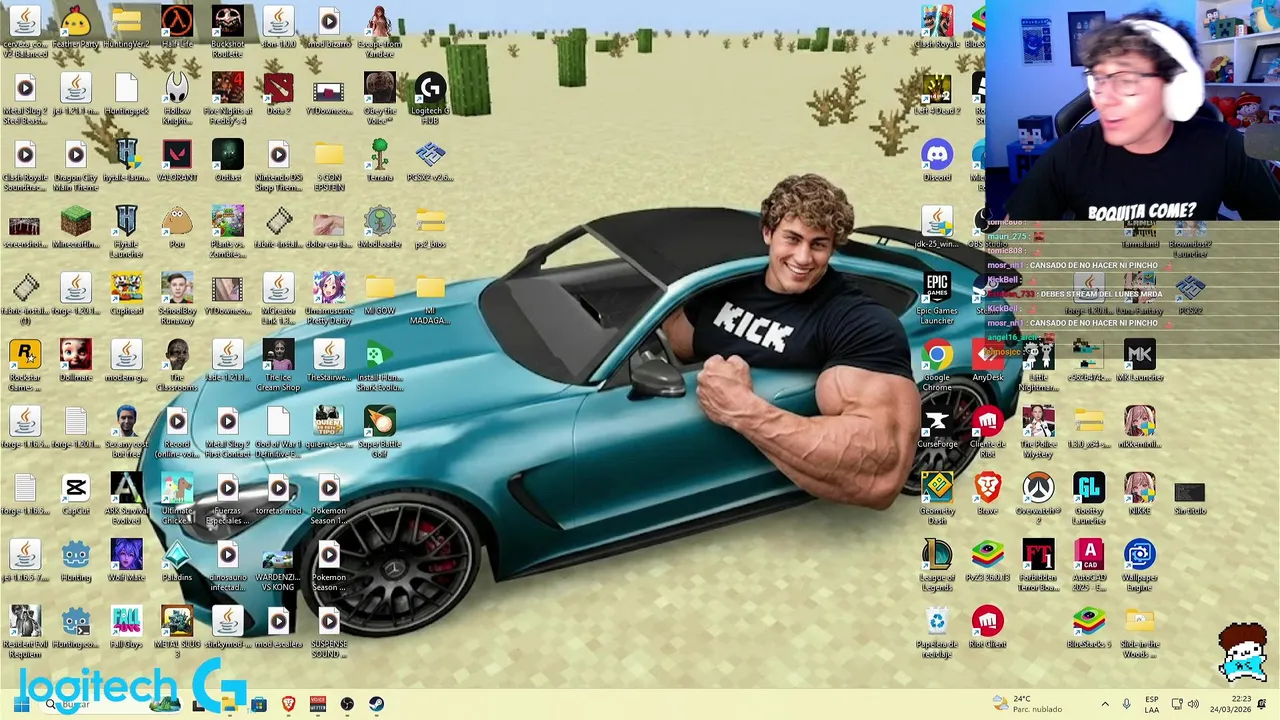This screenshot has height=720, width=1280.
Task: Open the Pou desktop shortcut
Action: (177, 227)
